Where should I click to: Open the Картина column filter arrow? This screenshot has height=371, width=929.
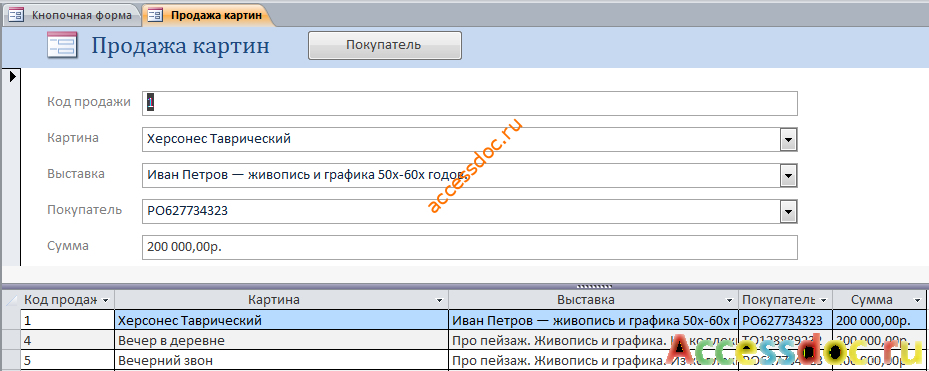point(440,300)
